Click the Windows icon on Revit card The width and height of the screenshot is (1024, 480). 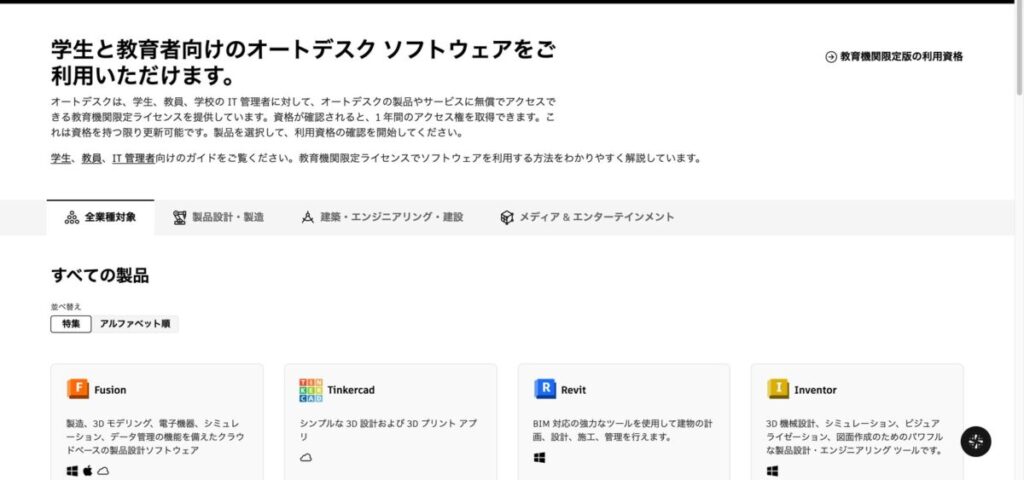[x=539, y=458]
